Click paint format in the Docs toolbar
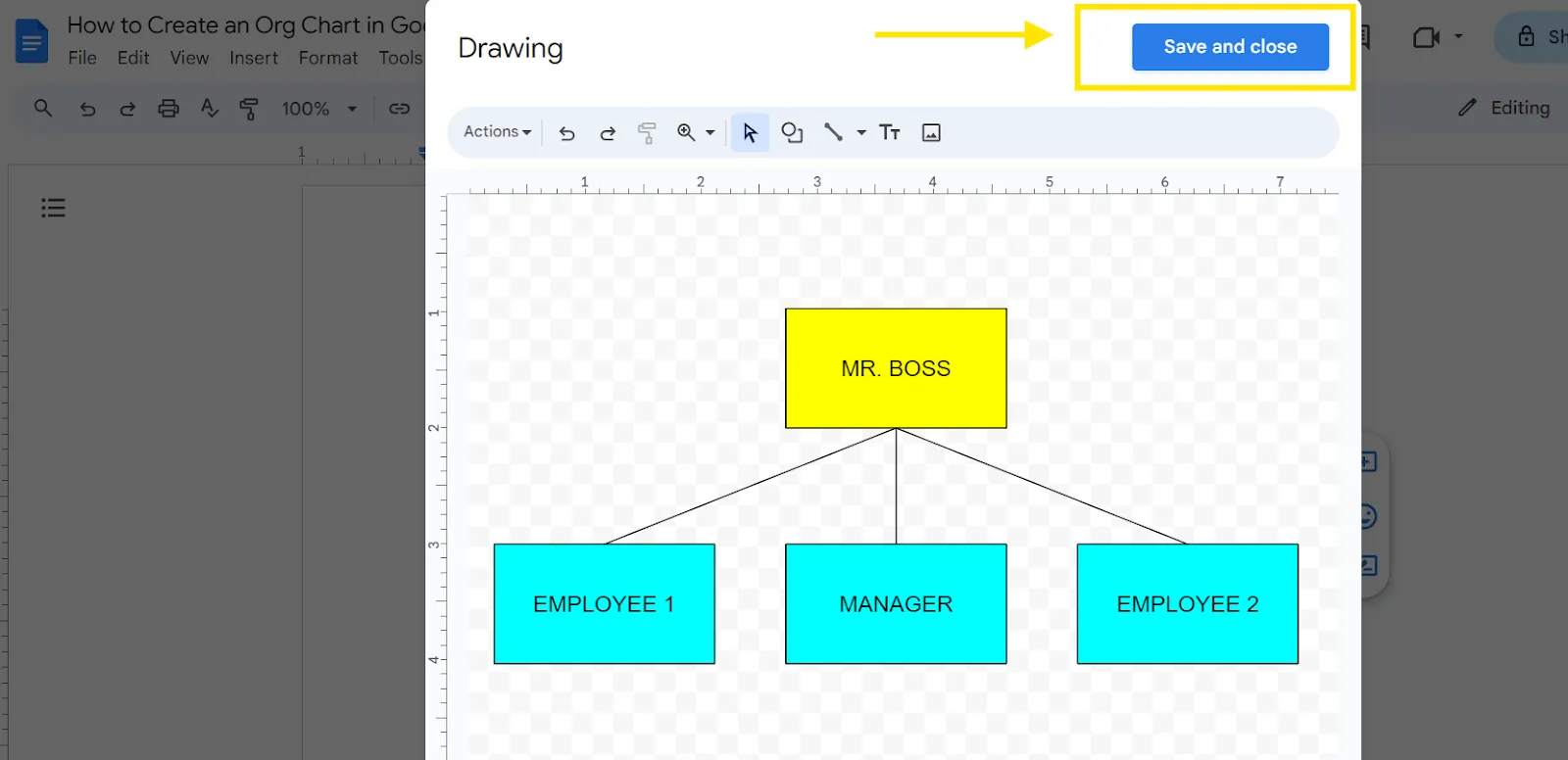 [249, 109]
